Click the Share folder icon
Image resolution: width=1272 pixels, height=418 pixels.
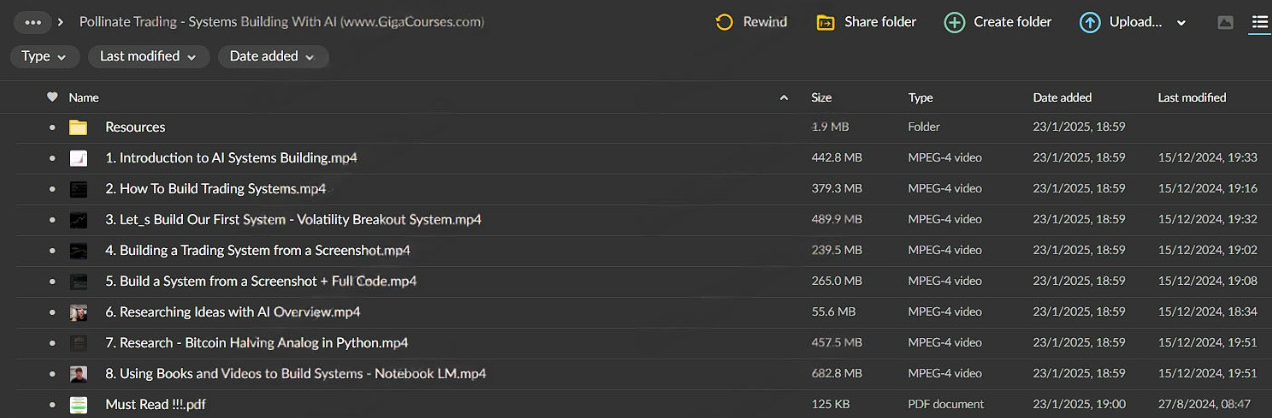pyautogui.click(x=825, y=22)
